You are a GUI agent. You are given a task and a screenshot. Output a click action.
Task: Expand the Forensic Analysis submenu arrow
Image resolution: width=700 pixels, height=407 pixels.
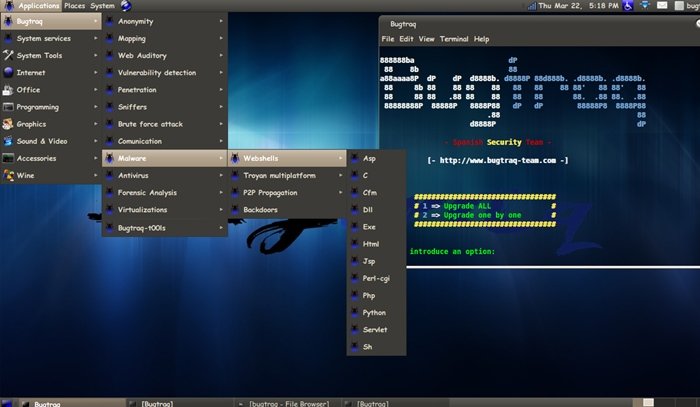tap(221, 192)
